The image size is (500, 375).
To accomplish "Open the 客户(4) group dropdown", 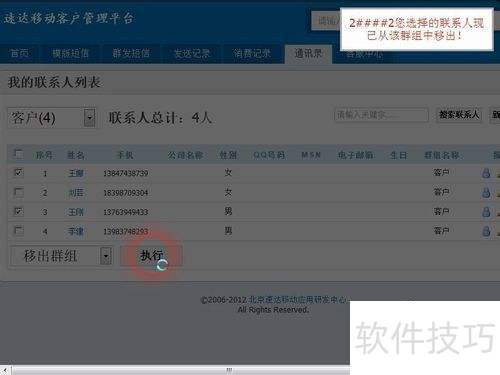I will coord(52,118).
